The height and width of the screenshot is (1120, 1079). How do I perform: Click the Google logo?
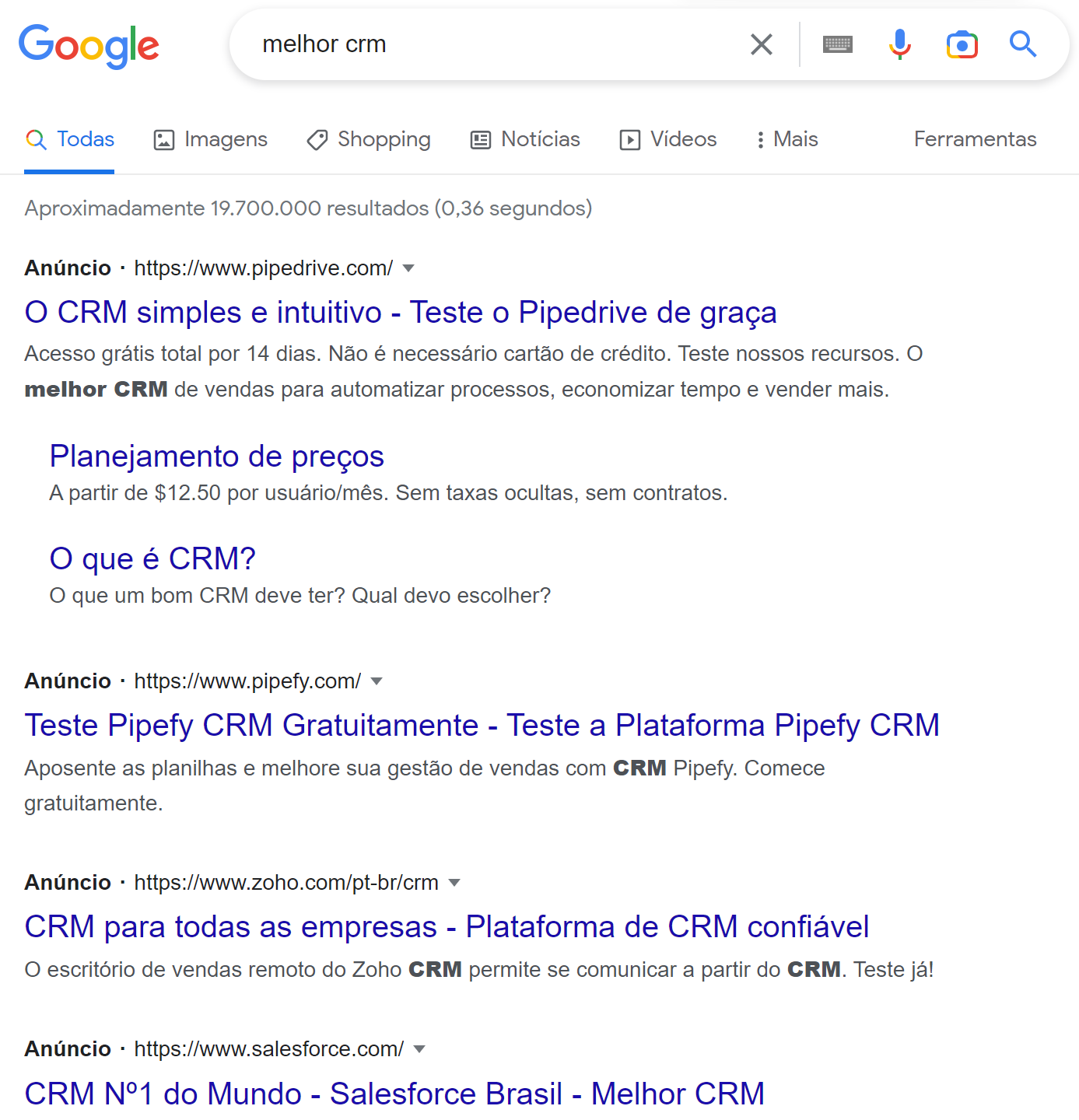[89, 46]
